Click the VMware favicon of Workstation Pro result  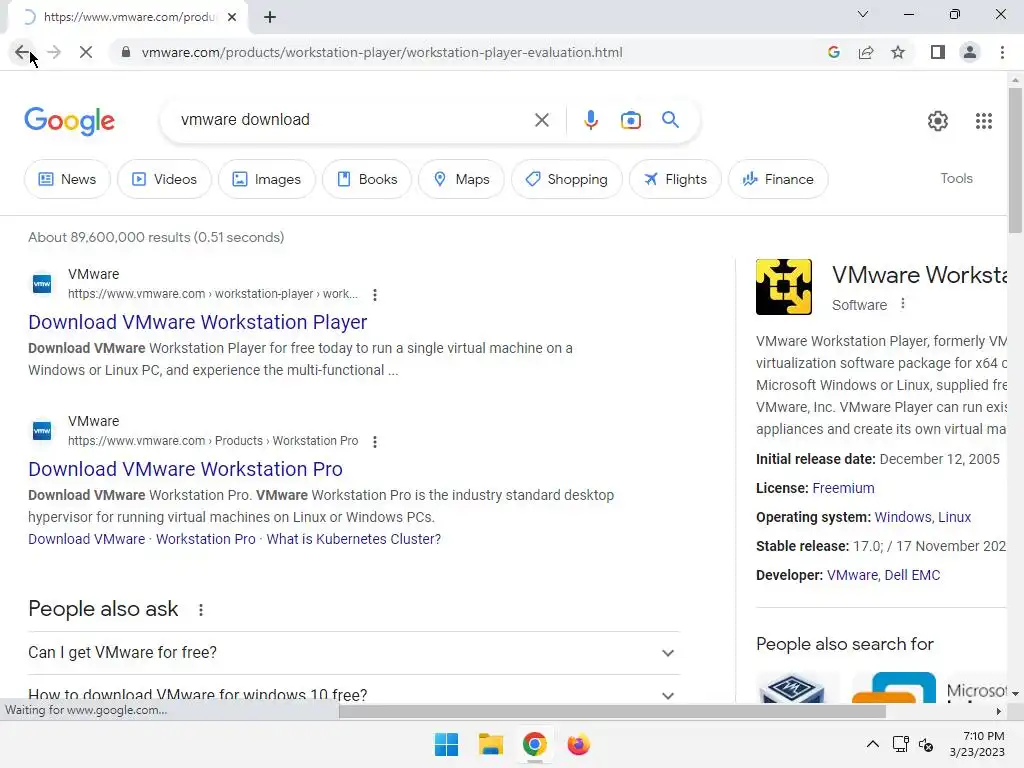(42, 431)
